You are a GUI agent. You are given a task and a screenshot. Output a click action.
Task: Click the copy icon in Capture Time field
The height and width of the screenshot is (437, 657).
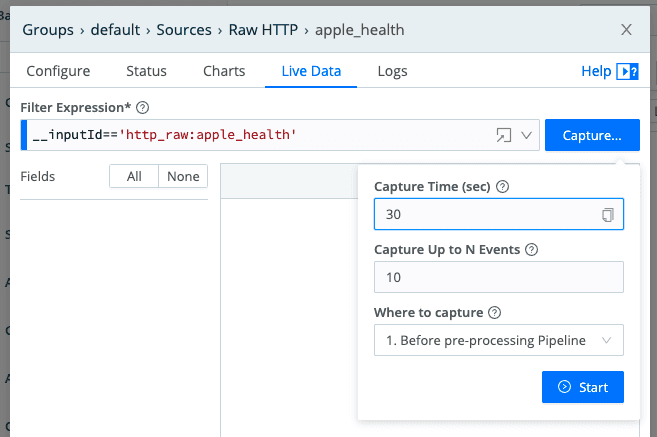pos(607,215)
